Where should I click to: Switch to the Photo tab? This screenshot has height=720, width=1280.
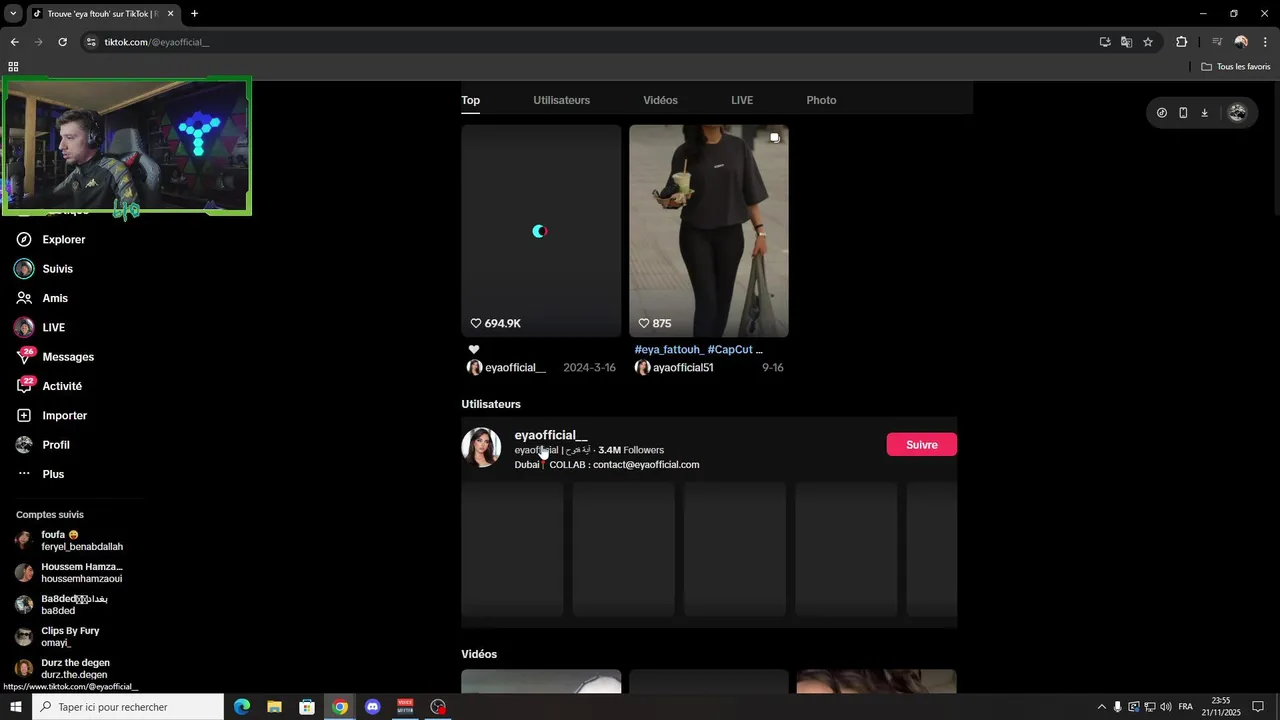click(821, 100)
